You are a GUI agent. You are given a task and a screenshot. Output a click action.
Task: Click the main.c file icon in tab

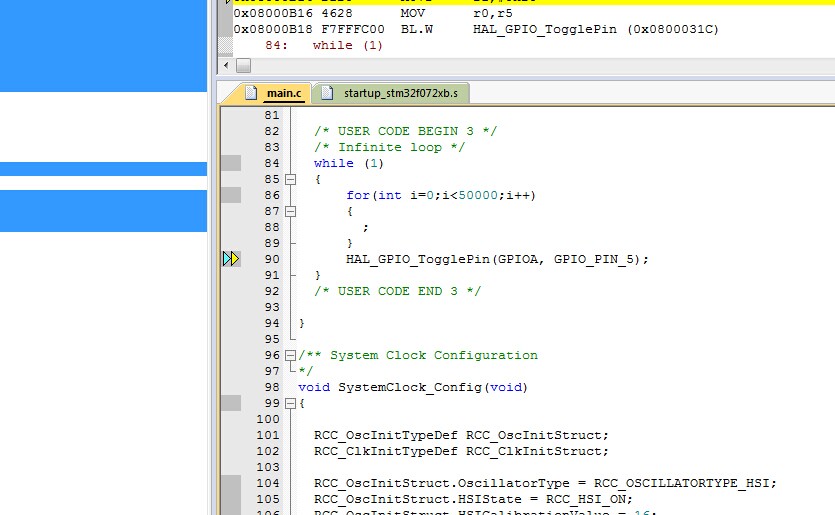click(251, 93)
